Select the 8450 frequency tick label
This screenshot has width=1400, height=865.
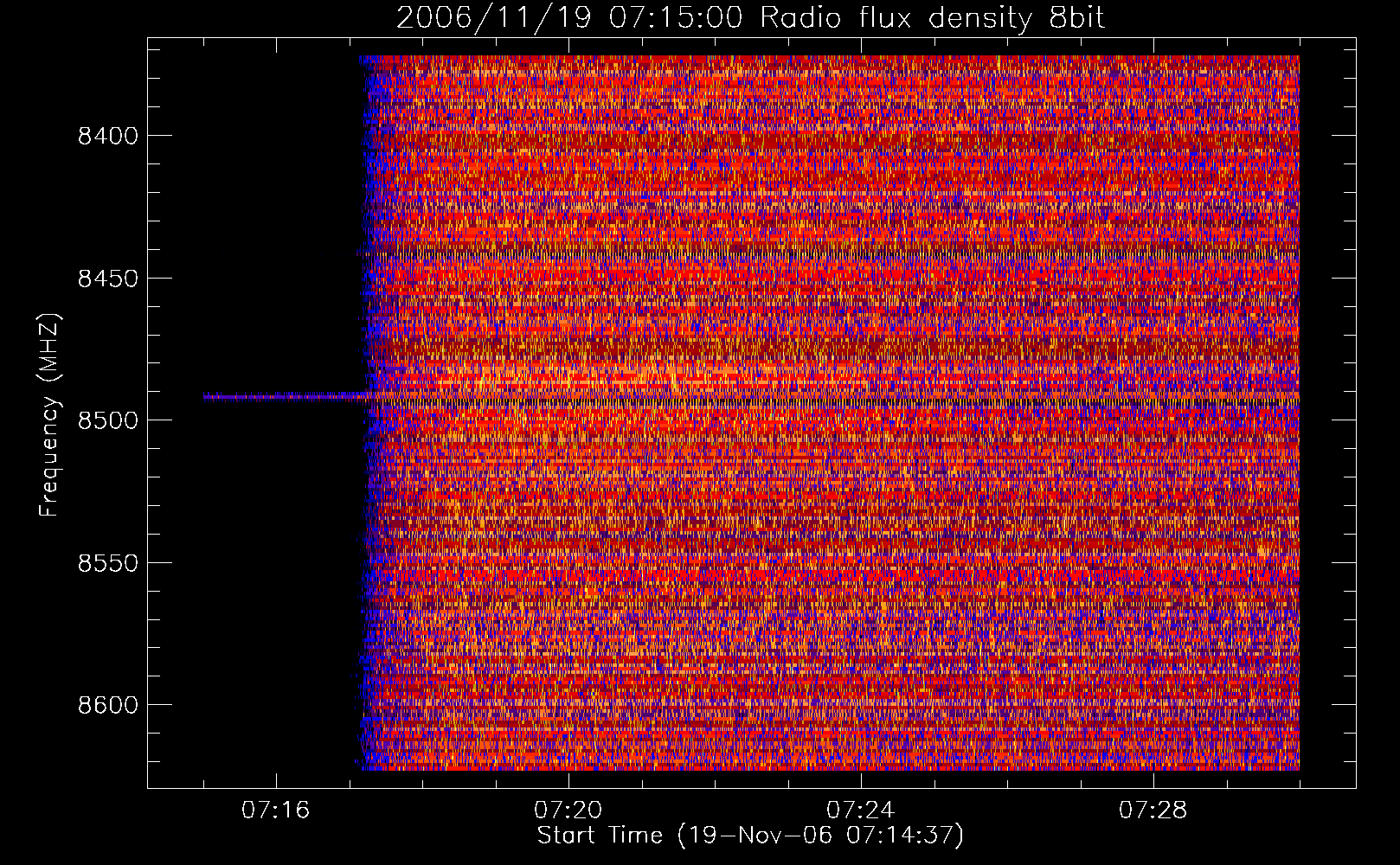108,279
